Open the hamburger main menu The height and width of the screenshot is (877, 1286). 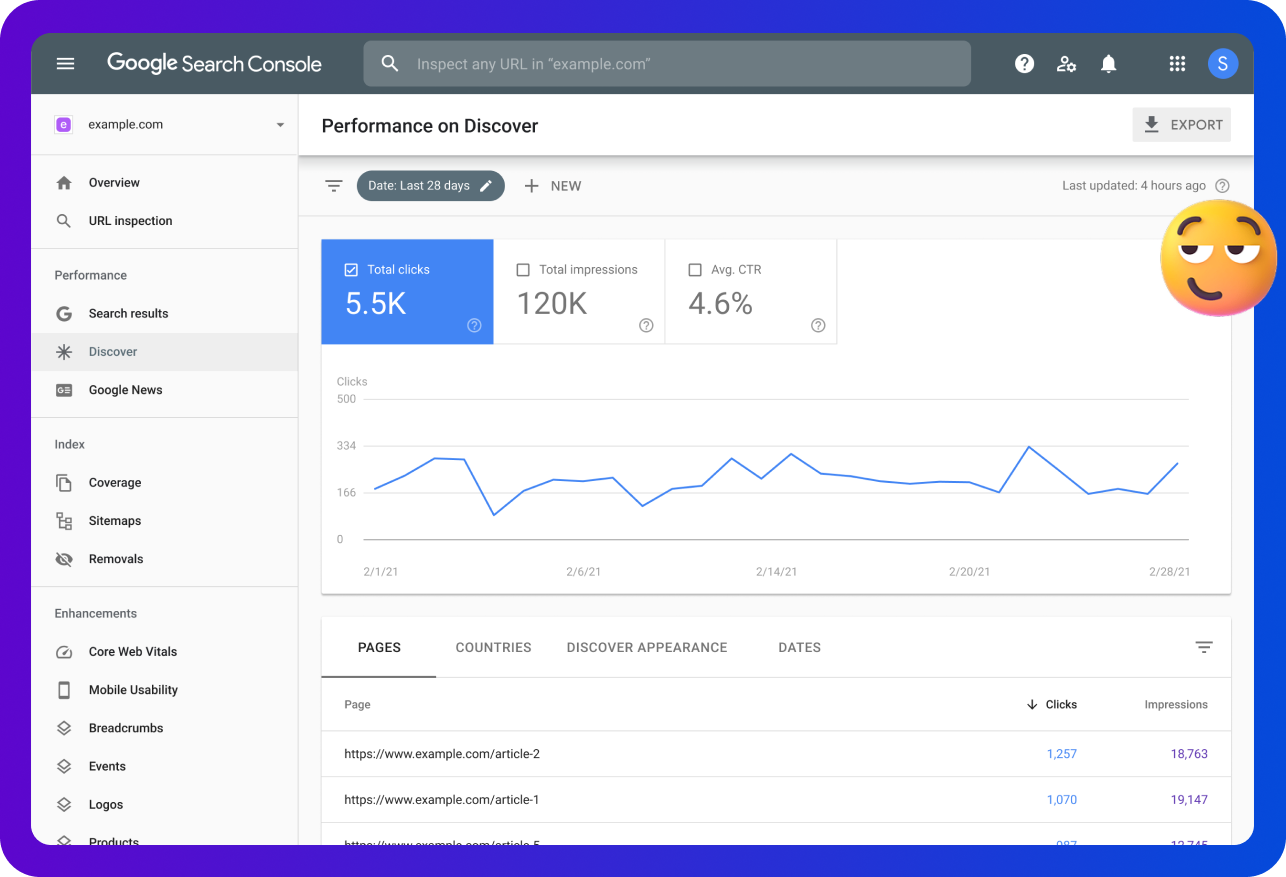[x=65, y=64]
